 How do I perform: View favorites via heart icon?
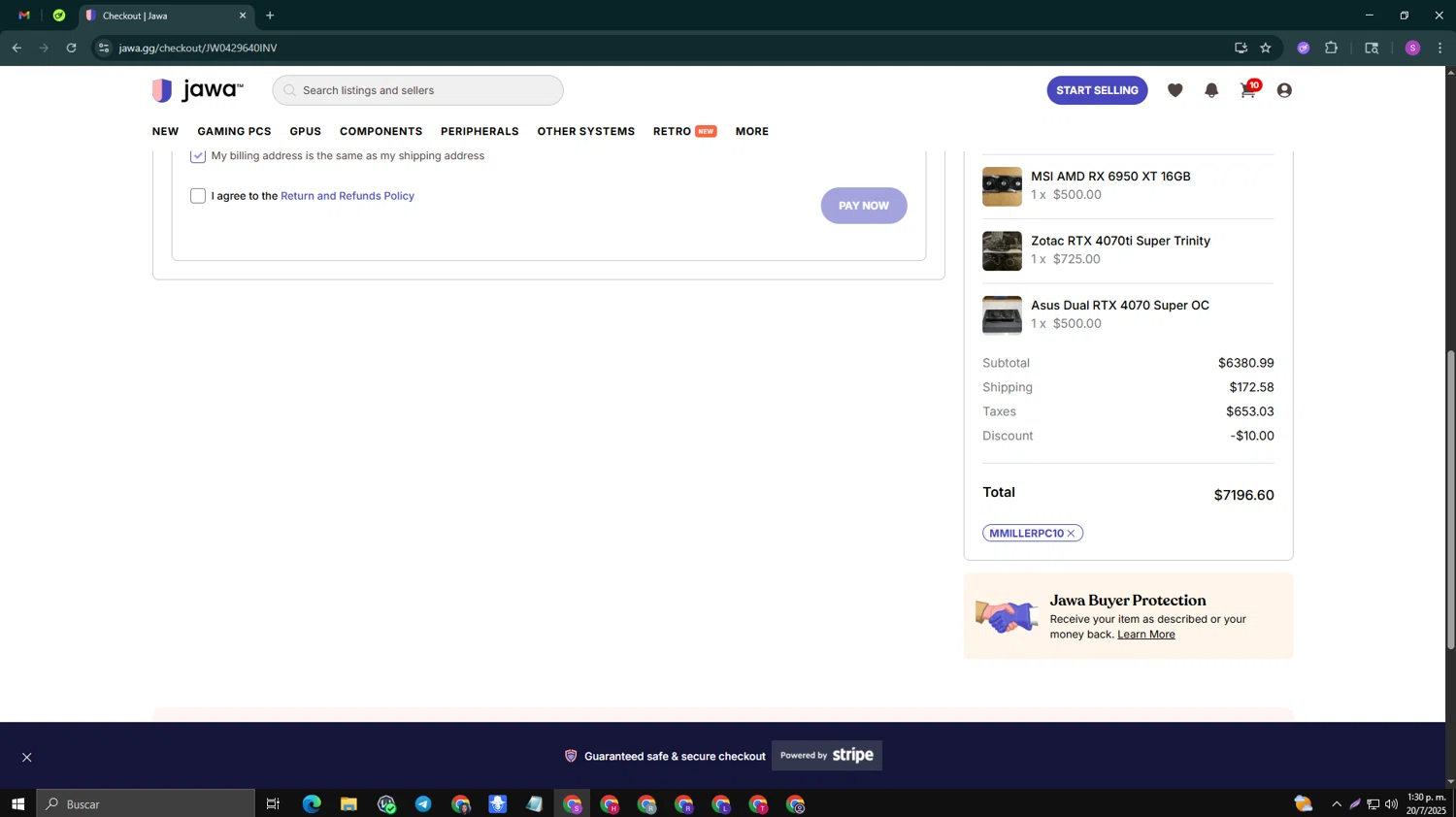[x=1175, y=90]
